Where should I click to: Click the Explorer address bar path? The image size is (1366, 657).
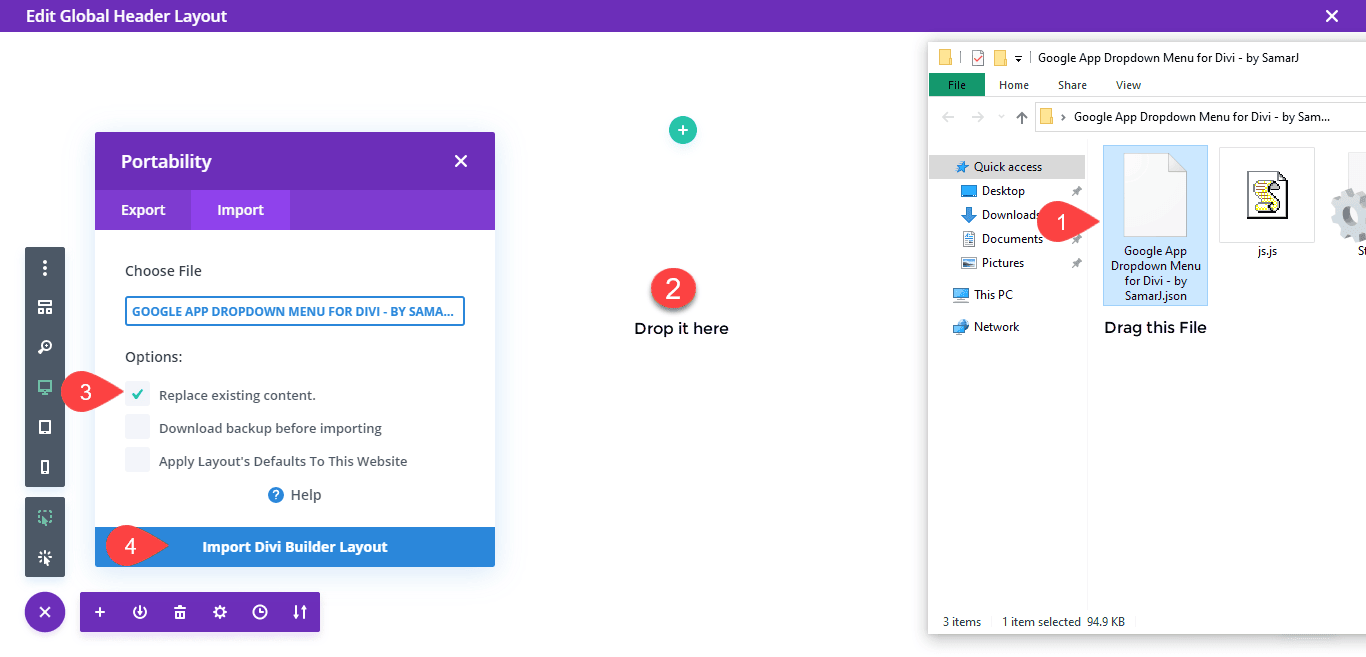pos(1201,117)
